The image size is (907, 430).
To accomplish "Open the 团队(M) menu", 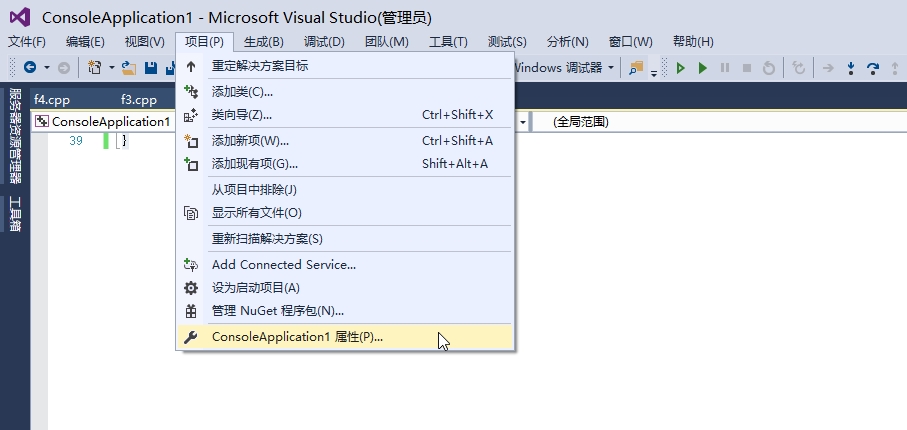I will [x=386, y=42].
